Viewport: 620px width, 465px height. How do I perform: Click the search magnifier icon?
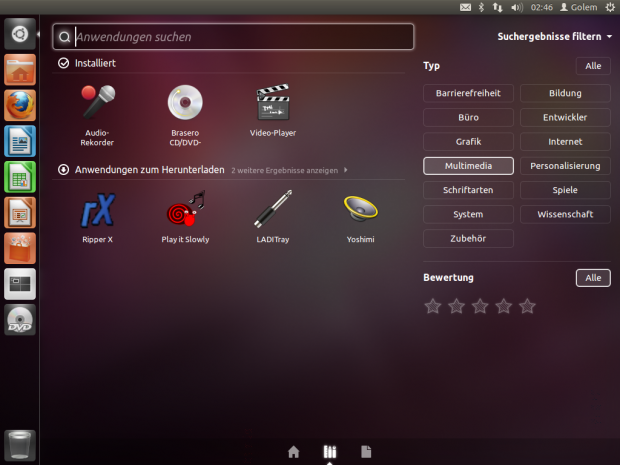[64, 37]
